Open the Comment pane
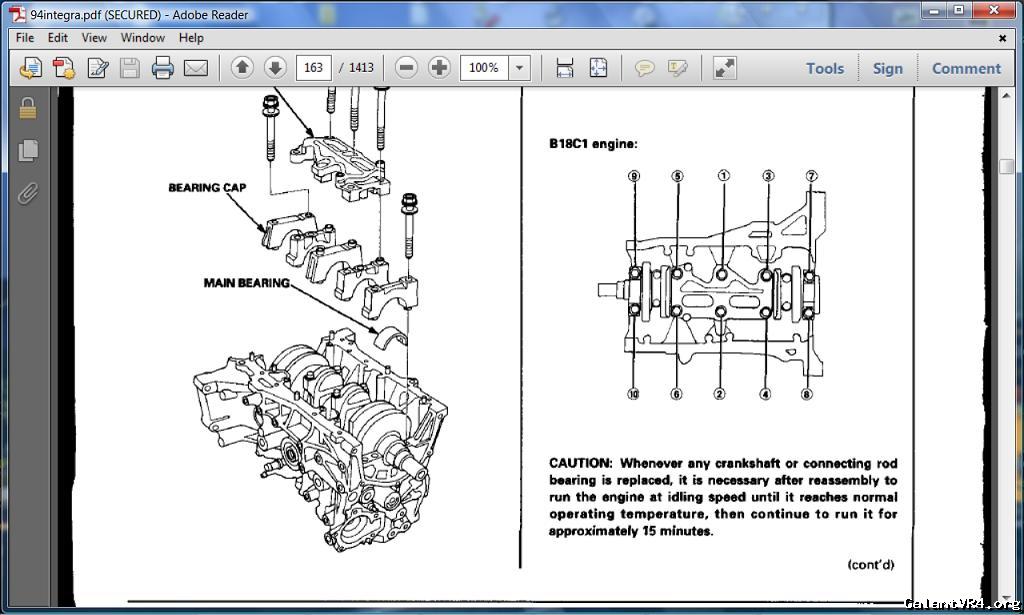This screenshot has height=615, width=1024. point(967,69)
